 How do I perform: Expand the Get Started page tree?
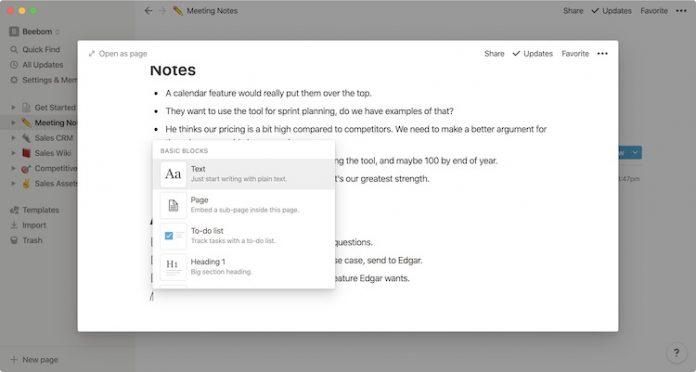click(13, 107)
